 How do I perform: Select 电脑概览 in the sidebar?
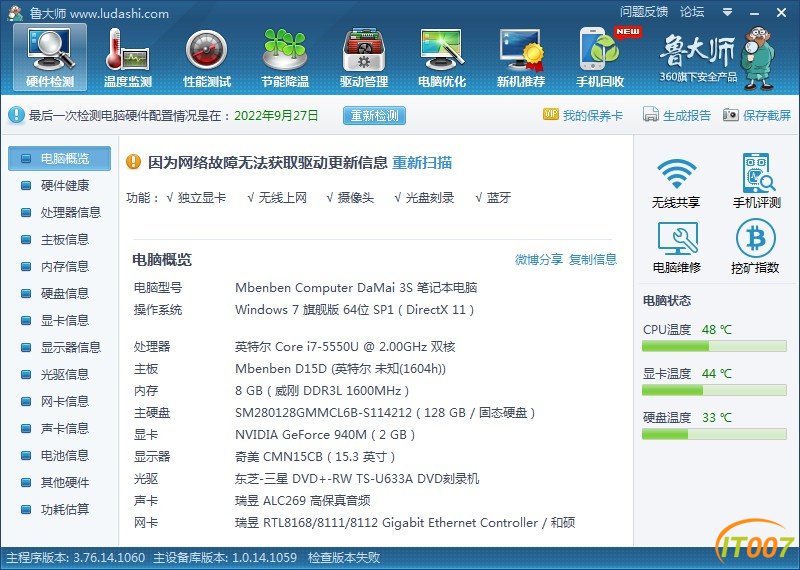tap(59, 159)
